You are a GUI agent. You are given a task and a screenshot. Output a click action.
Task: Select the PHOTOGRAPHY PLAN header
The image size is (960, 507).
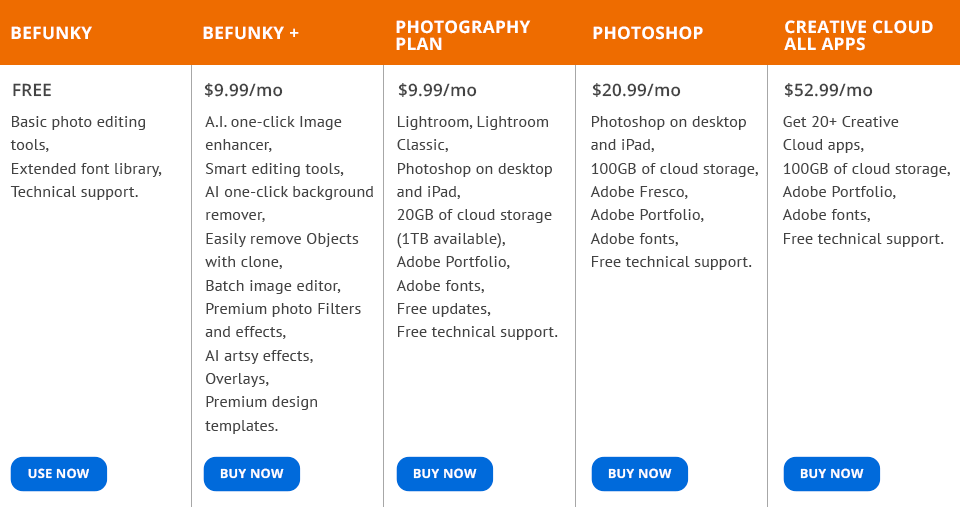462,35
